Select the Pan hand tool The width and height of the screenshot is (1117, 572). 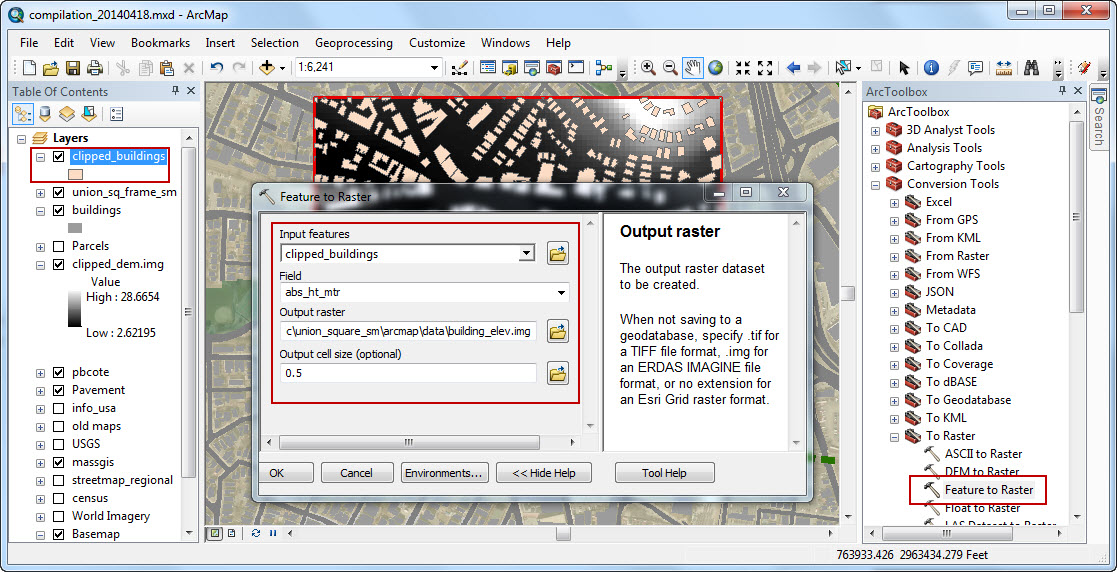(x=692, y=68)
